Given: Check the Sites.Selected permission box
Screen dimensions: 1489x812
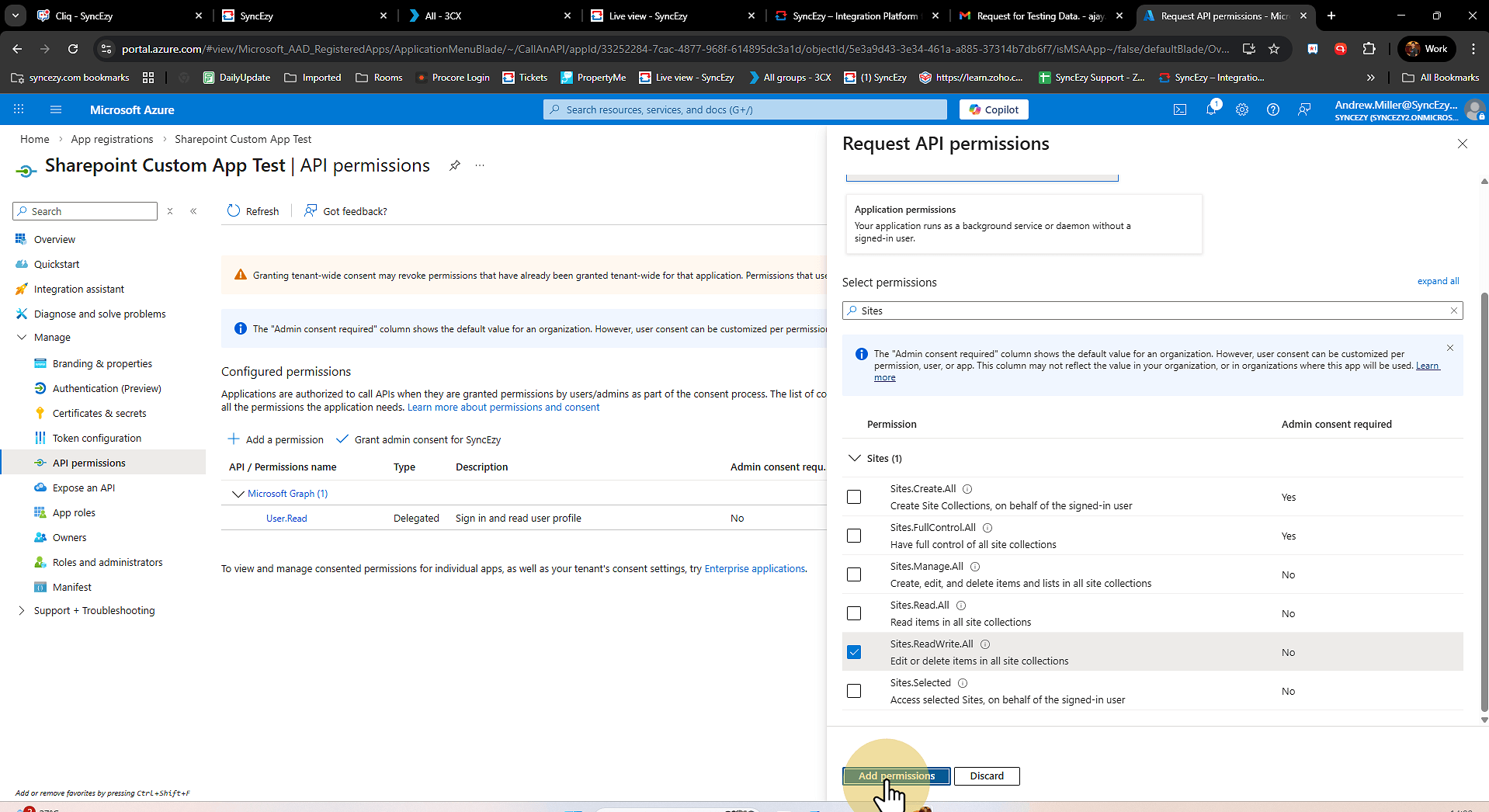Looking at the screenshot, I should (854, 691).
